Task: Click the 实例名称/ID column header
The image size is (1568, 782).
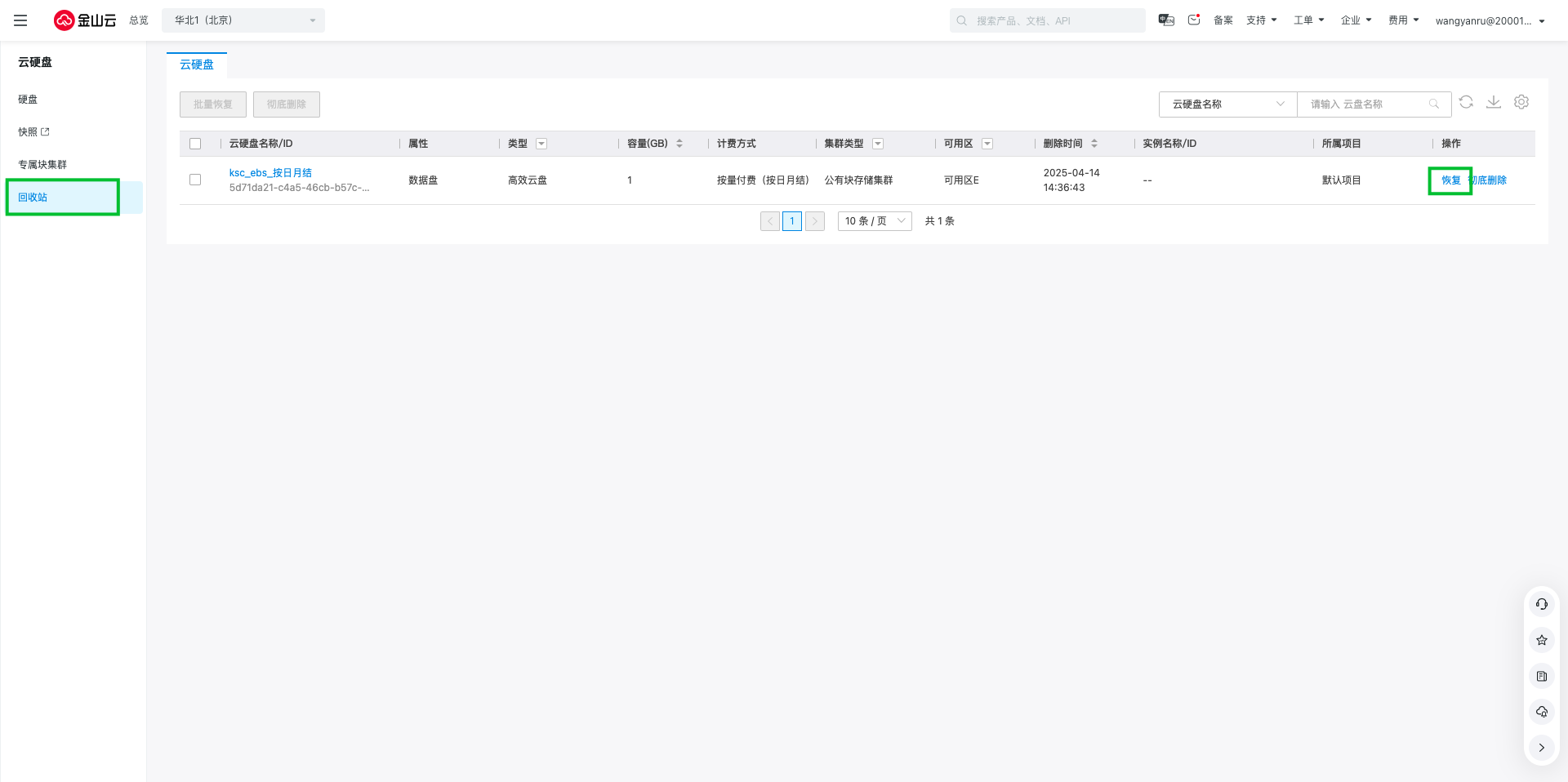Action: pos(1169,144)
